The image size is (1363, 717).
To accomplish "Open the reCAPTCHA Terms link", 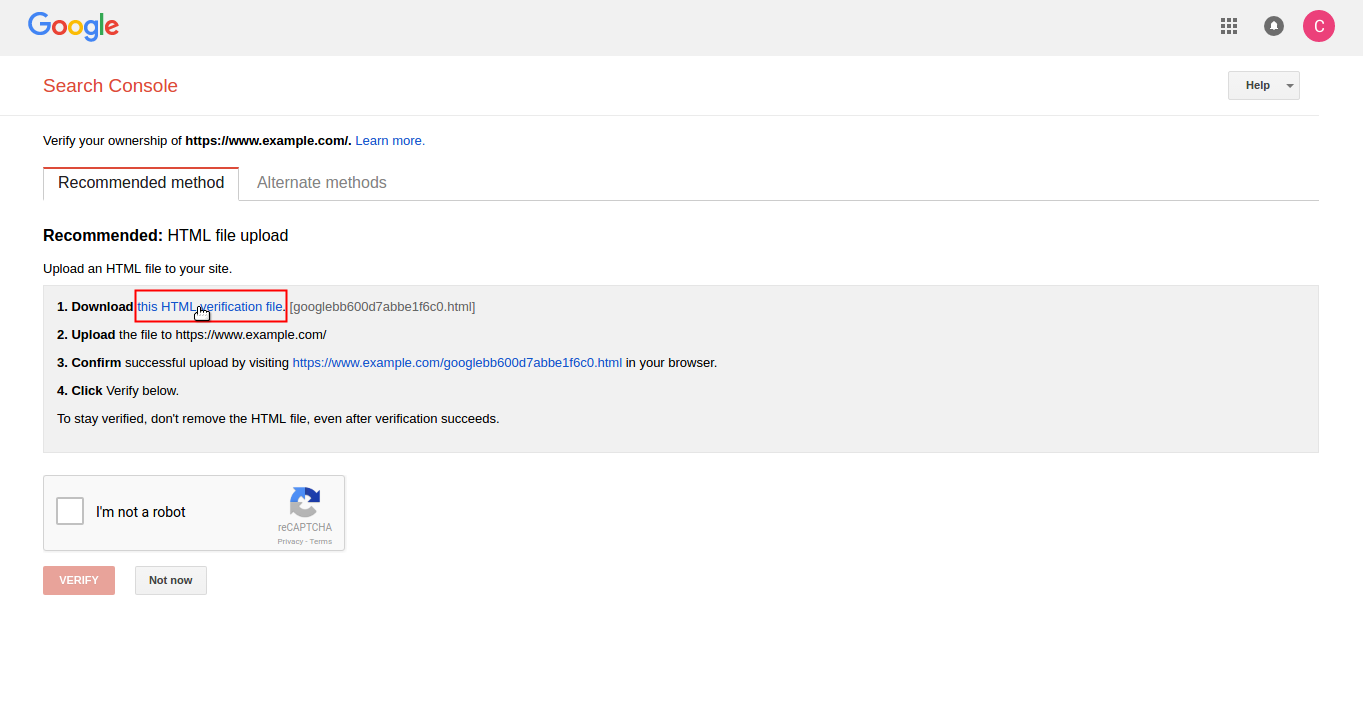I will click(321, 542).
